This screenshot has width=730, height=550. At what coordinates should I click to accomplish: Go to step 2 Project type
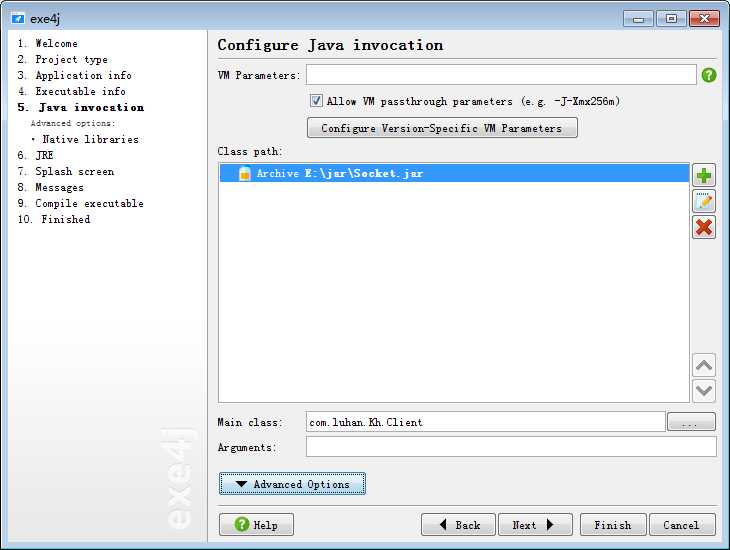(62, 59)
